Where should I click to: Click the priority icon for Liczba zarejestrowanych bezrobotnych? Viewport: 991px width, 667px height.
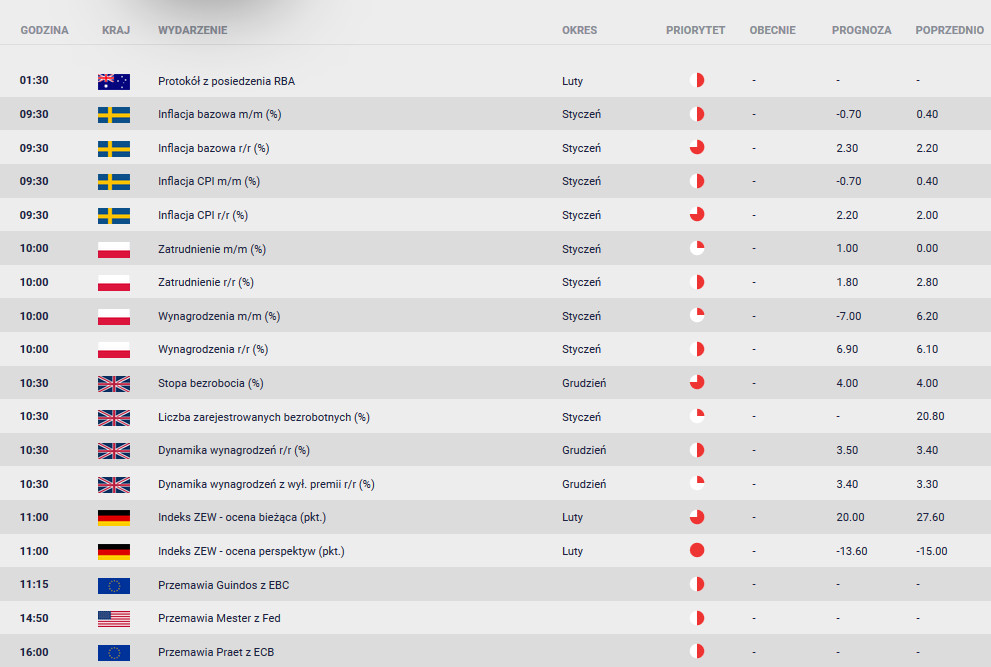point(696,416)
